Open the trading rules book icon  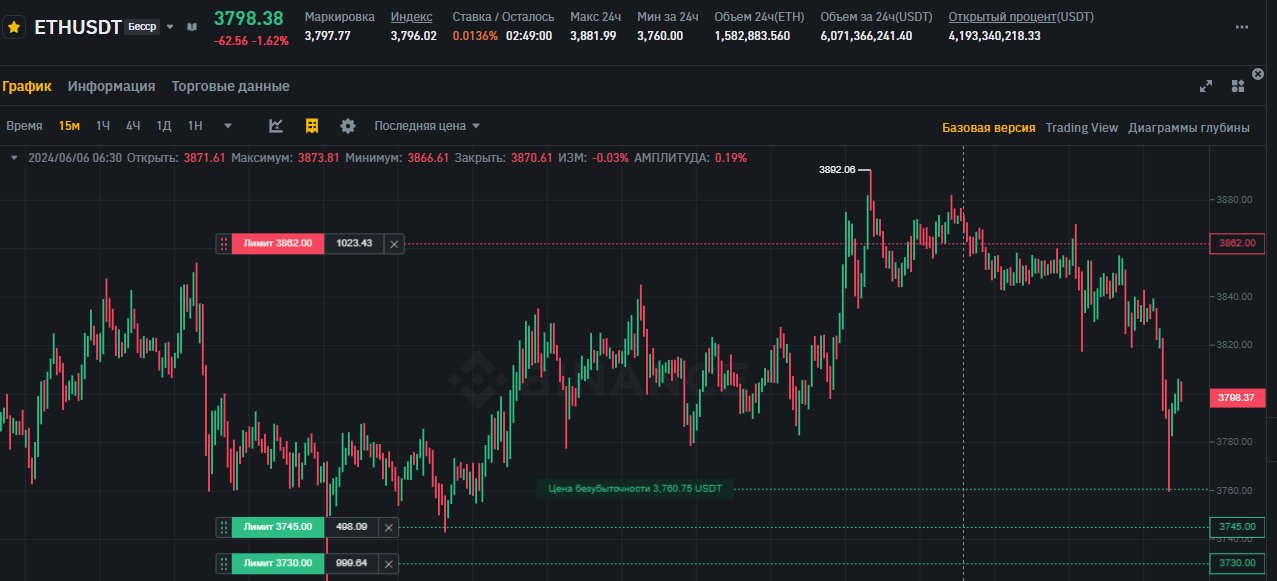pyautogui.click(x=192, y=27)
